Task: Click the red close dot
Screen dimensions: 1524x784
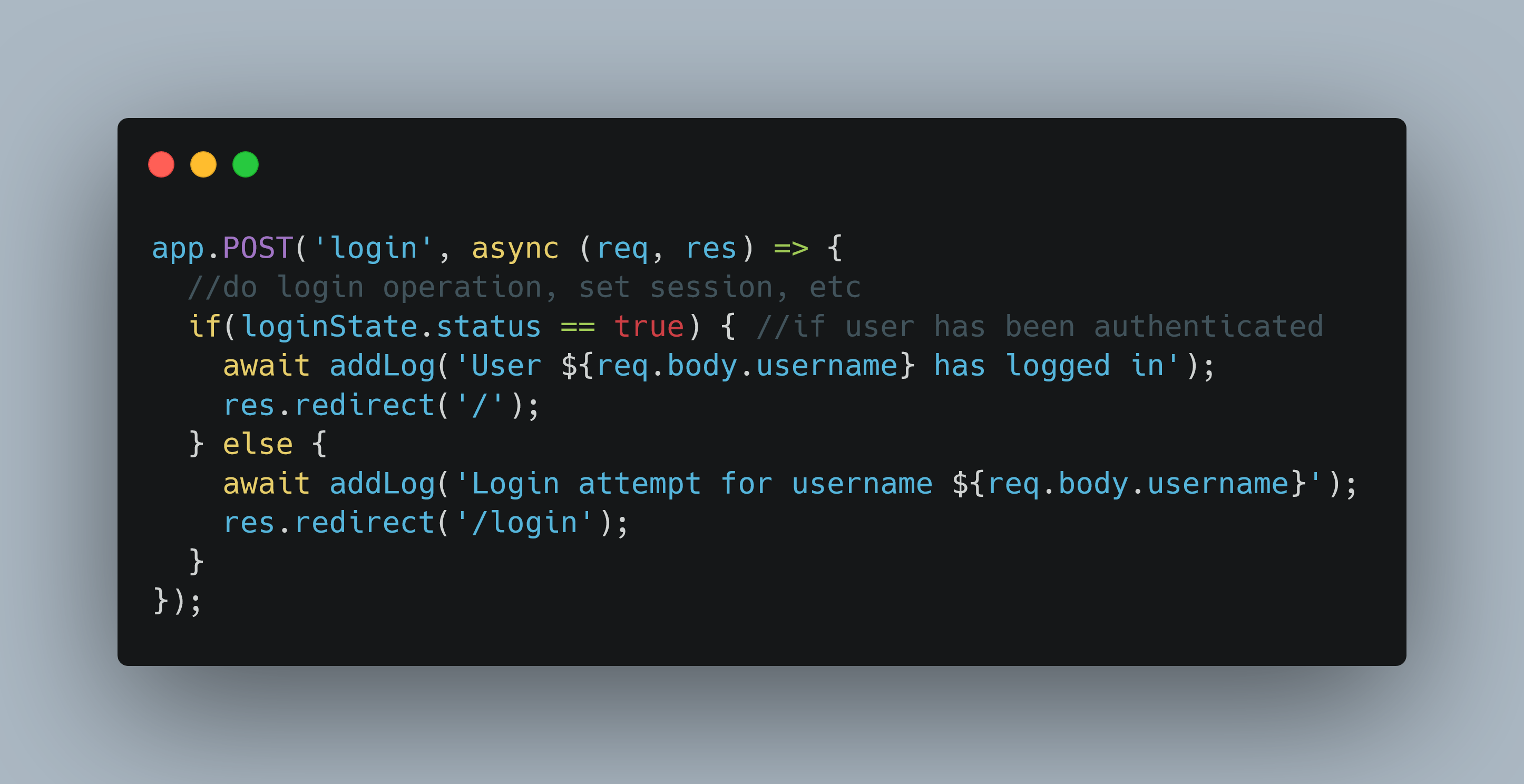Action: 161,164
